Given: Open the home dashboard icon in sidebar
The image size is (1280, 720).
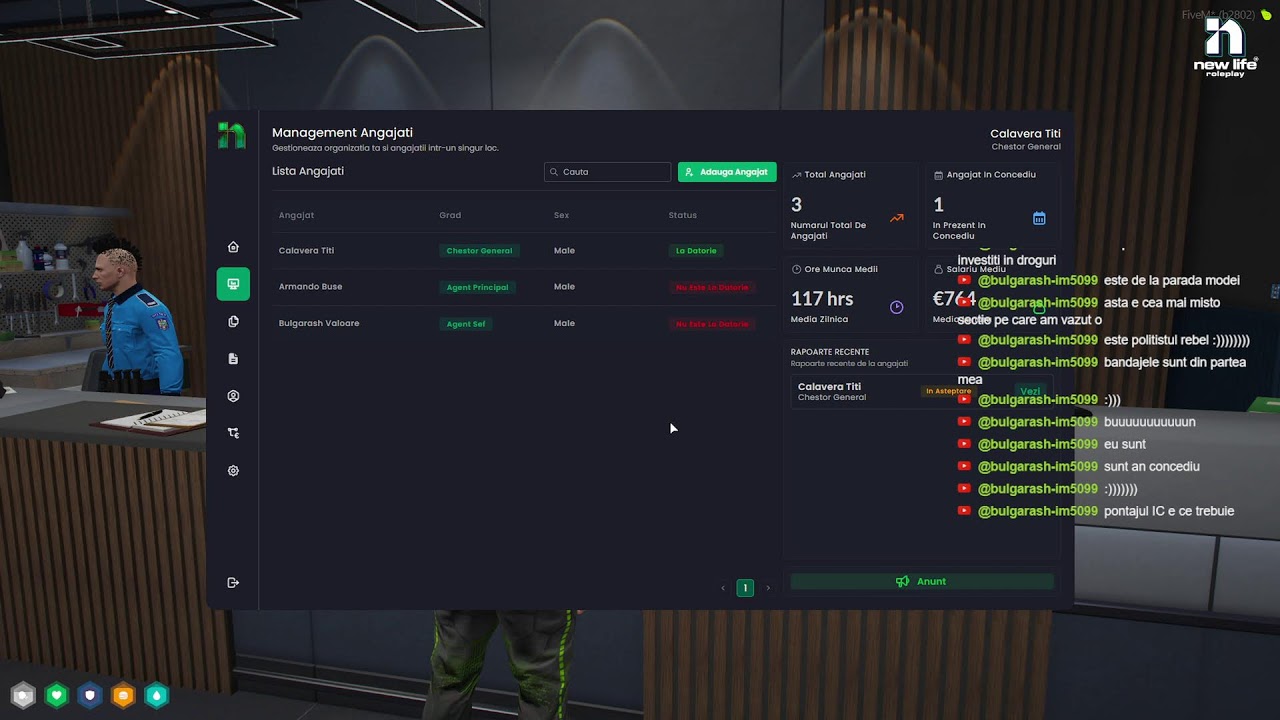Looking at the screenshot, I should click(233, 247).
